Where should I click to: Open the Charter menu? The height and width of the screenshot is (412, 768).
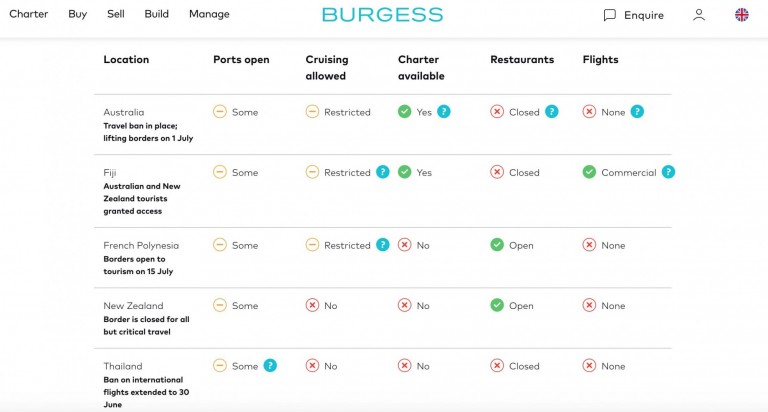28,14
